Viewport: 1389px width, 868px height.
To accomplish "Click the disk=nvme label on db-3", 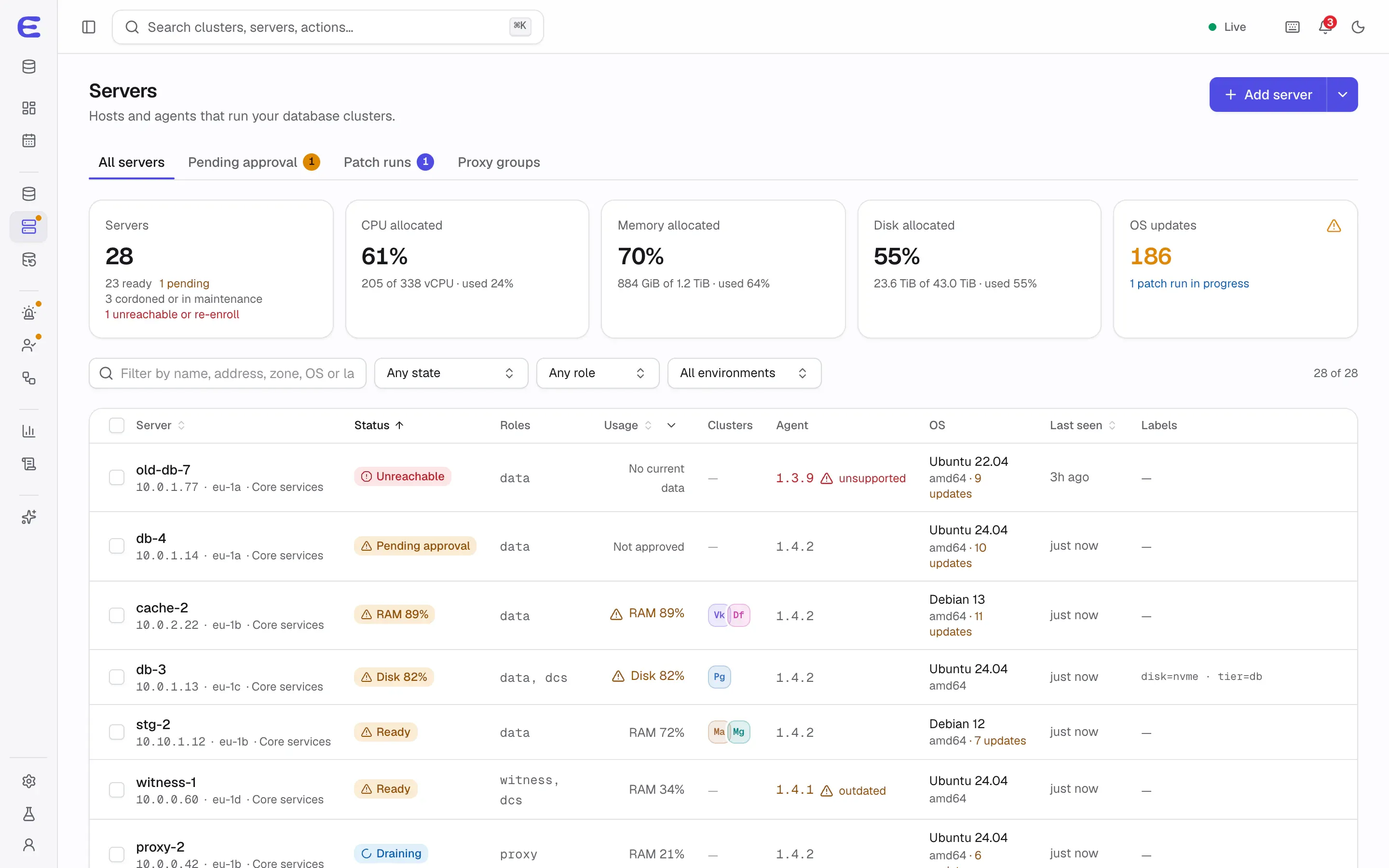I will point(1169,677).
